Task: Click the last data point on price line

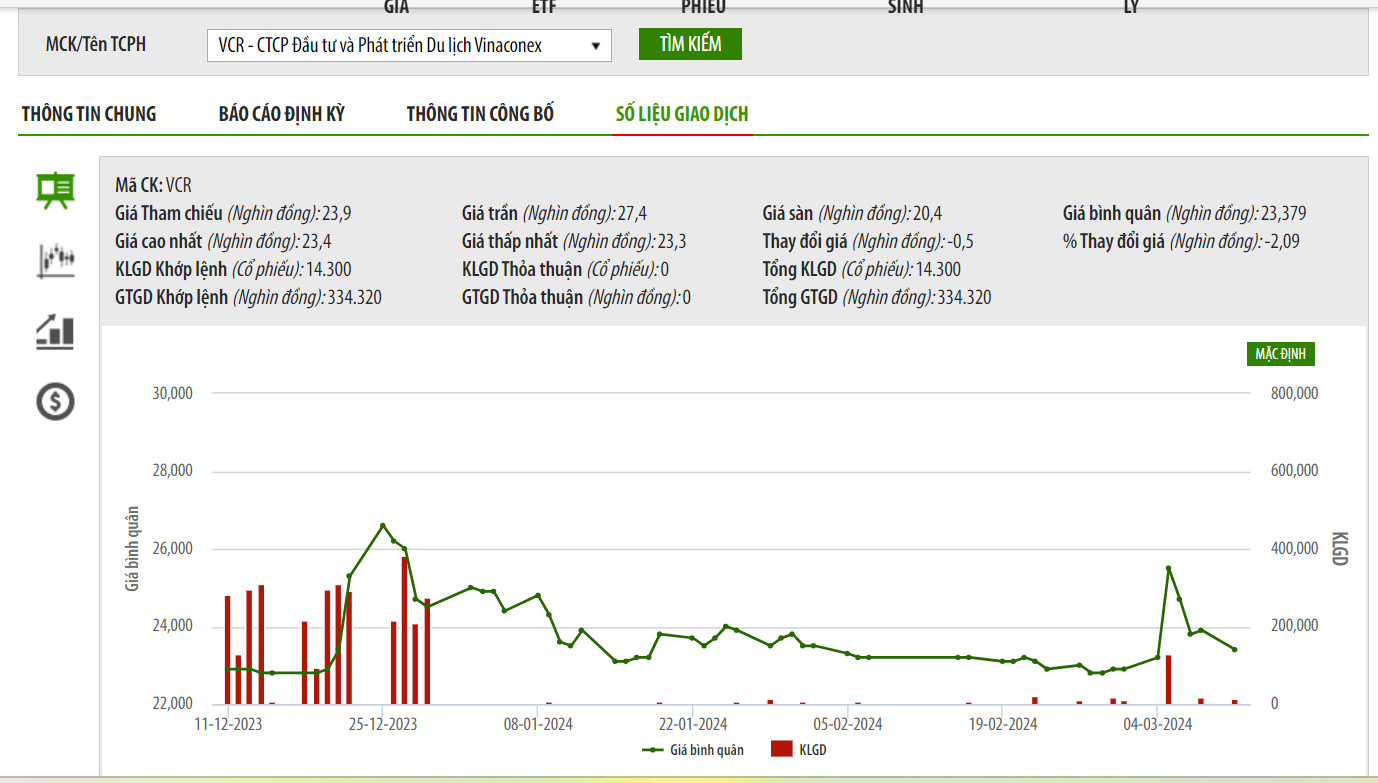Action: point(1234,649)
